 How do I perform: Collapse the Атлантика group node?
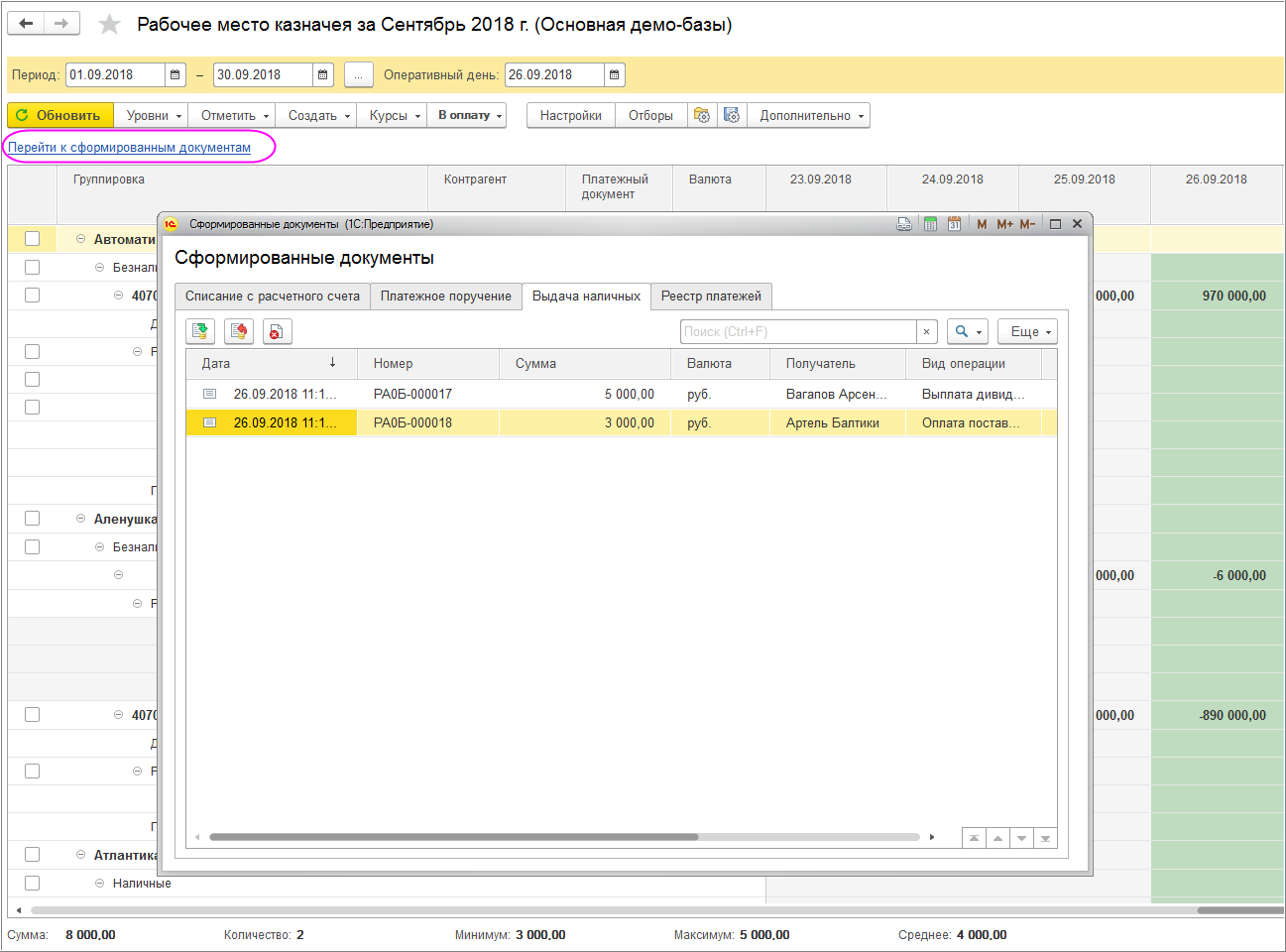[81, 855]
